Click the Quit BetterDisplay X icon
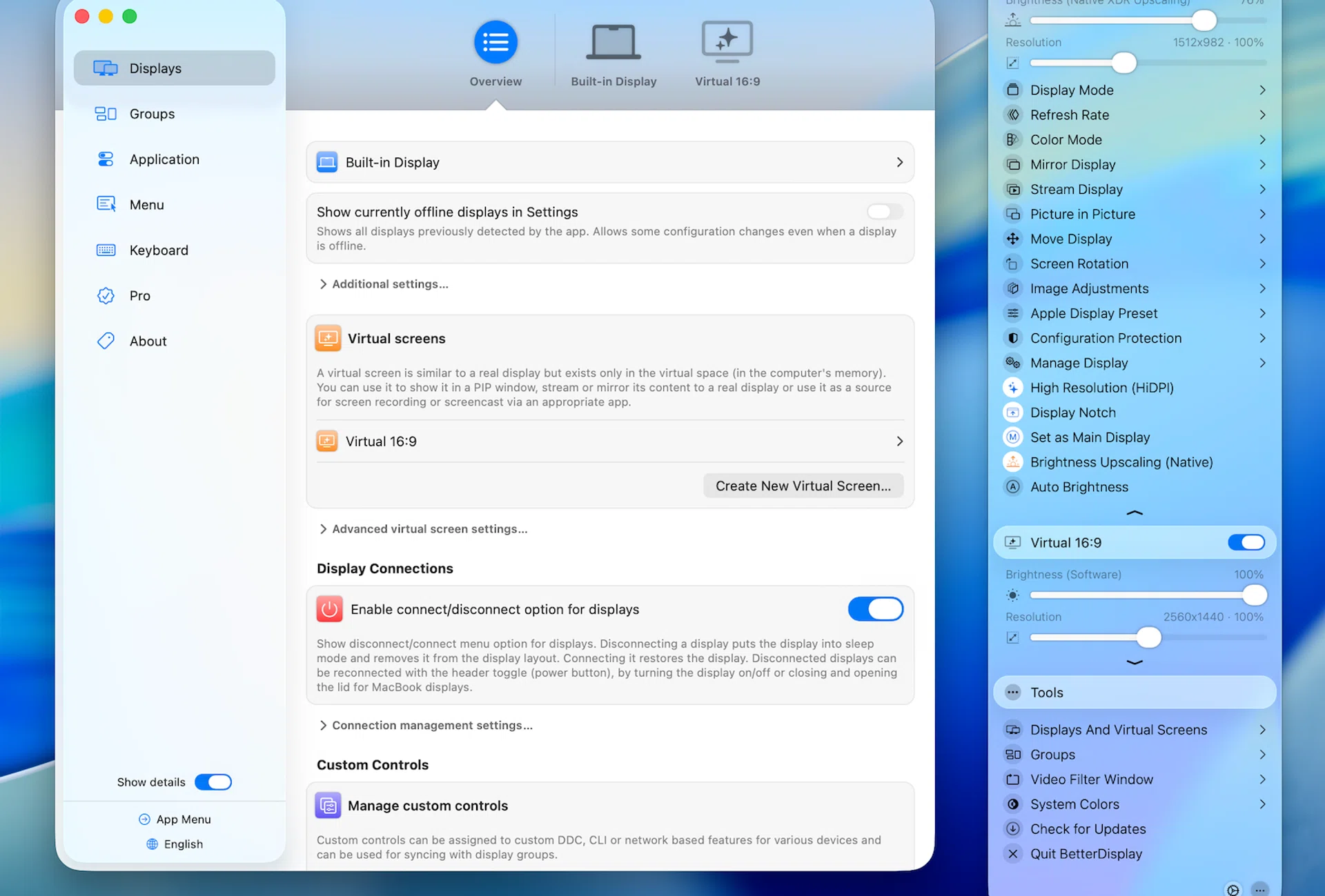Screen dimensions: 1325x896 tap(1012, 854)
